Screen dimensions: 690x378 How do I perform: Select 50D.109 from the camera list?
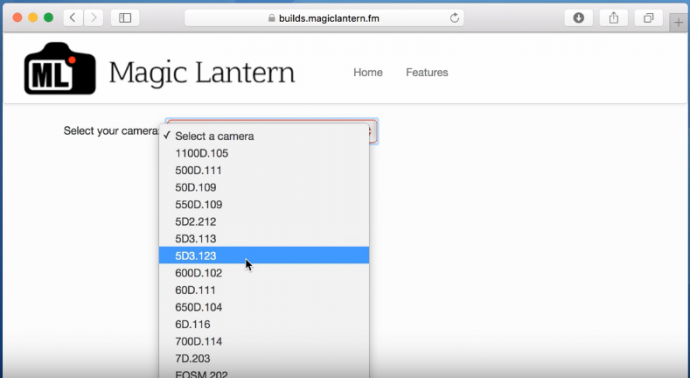click(264, 187)
